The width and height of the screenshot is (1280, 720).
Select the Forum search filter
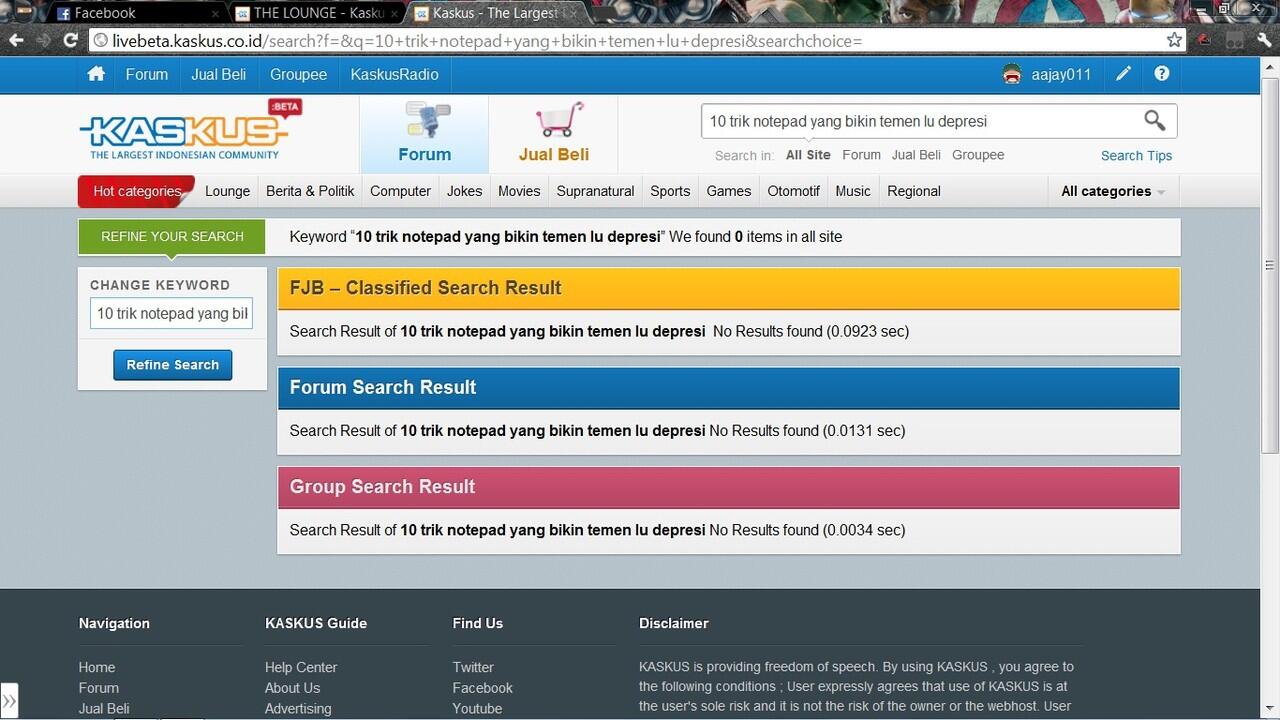[861, 155]
